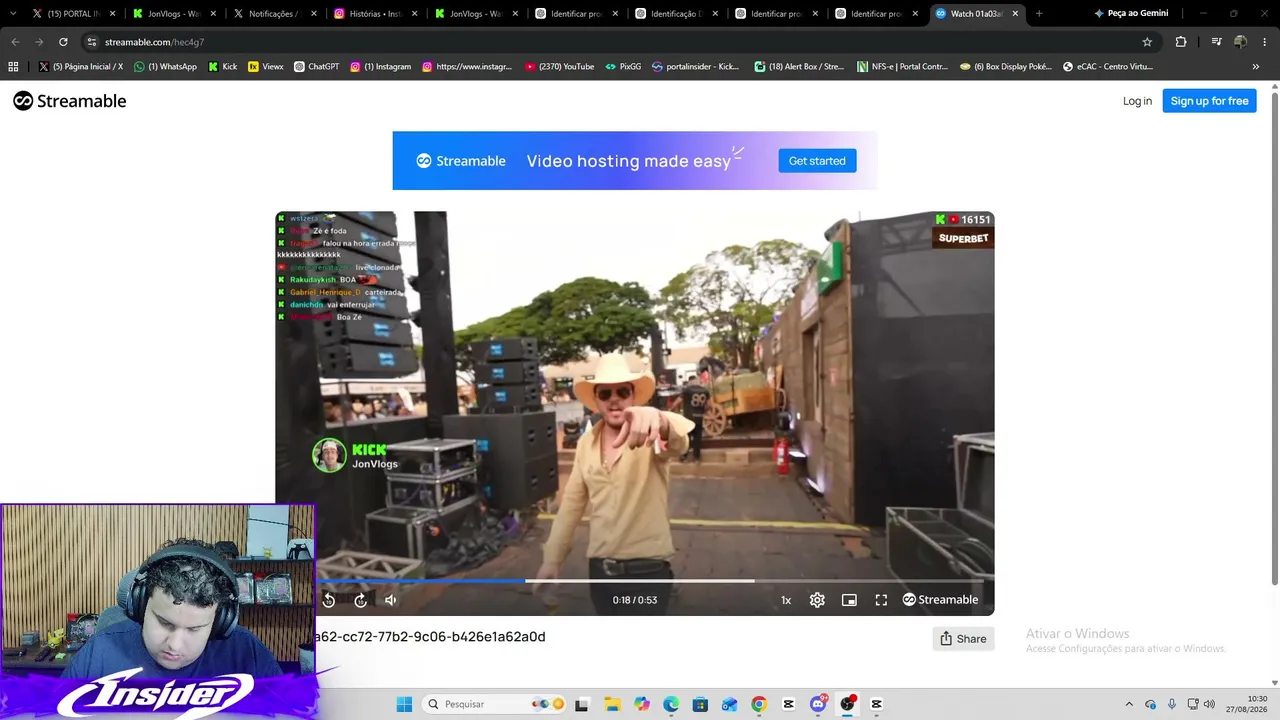Go back to the previous page

pos(15,42)
